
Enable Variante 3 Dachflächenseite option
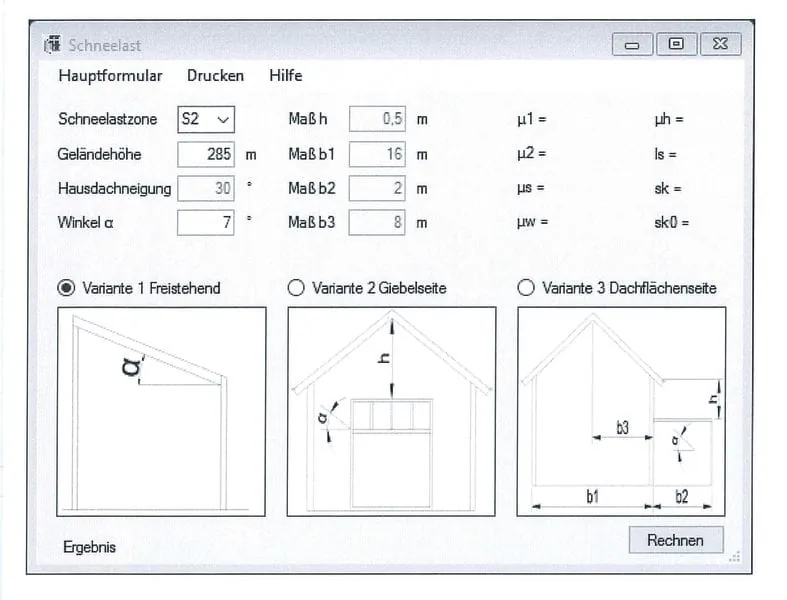[526, 288]
